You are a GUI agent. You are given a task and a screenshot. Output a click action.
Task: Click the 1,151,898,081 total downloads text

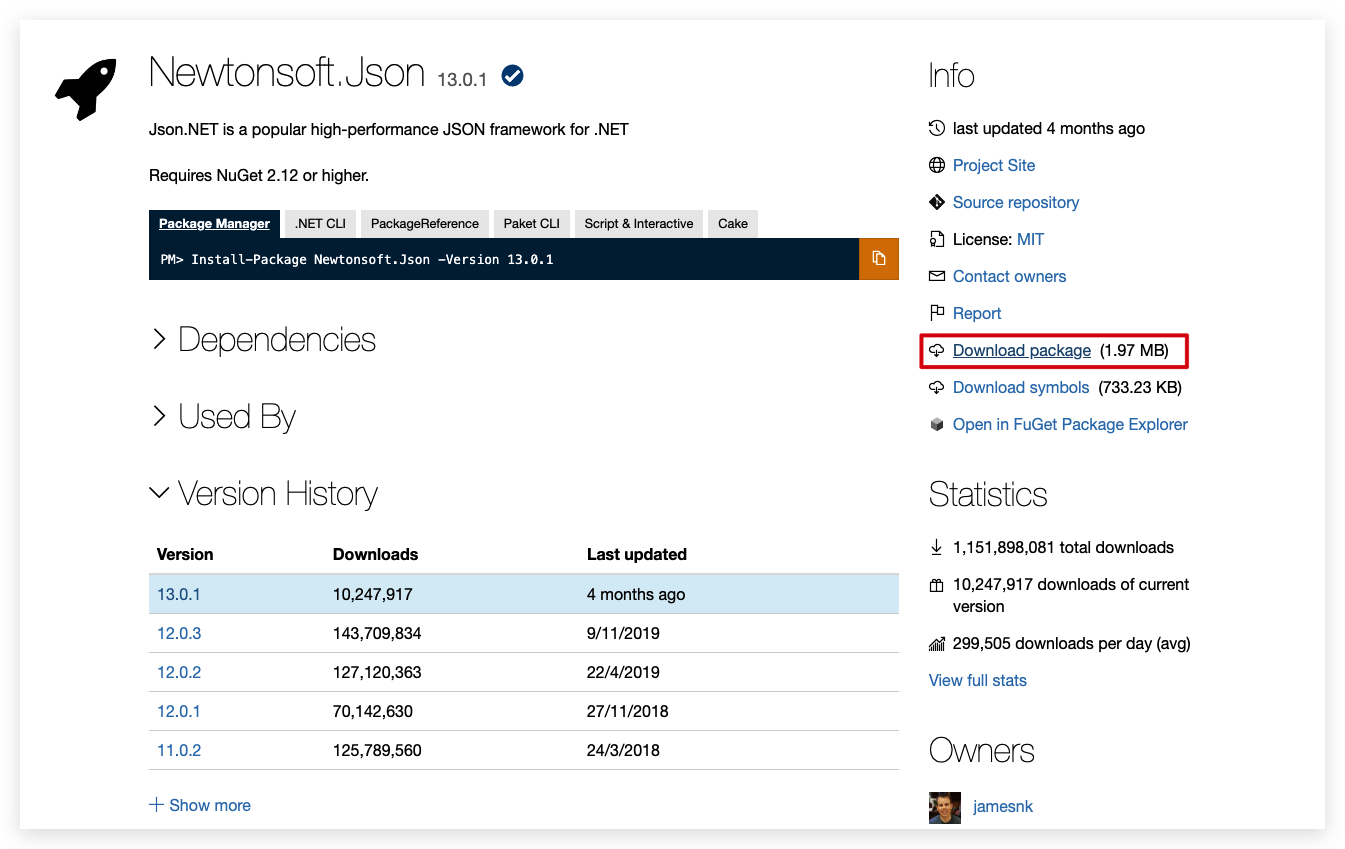1063,547
